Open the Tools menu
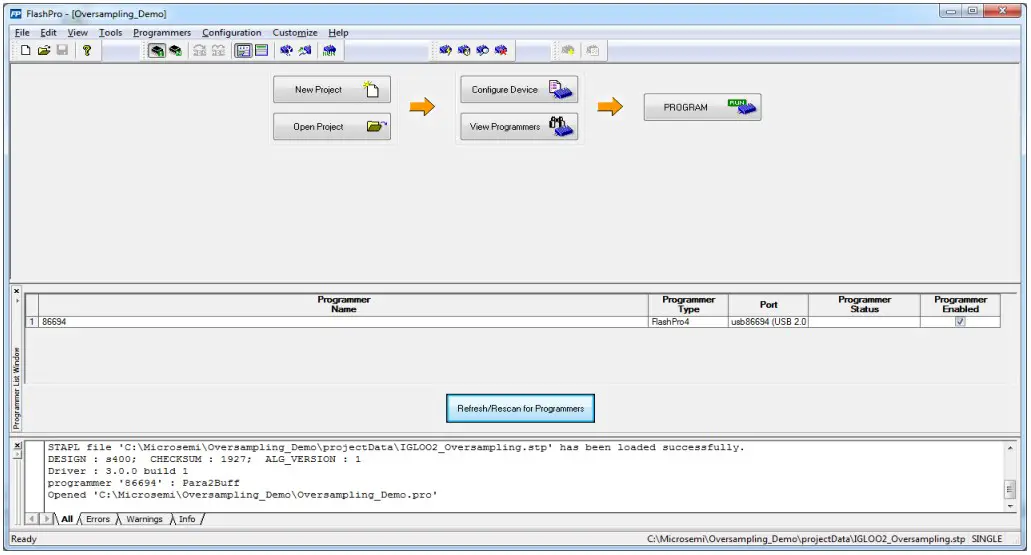This screenshot has width=1031, height=555. (110, 32)
